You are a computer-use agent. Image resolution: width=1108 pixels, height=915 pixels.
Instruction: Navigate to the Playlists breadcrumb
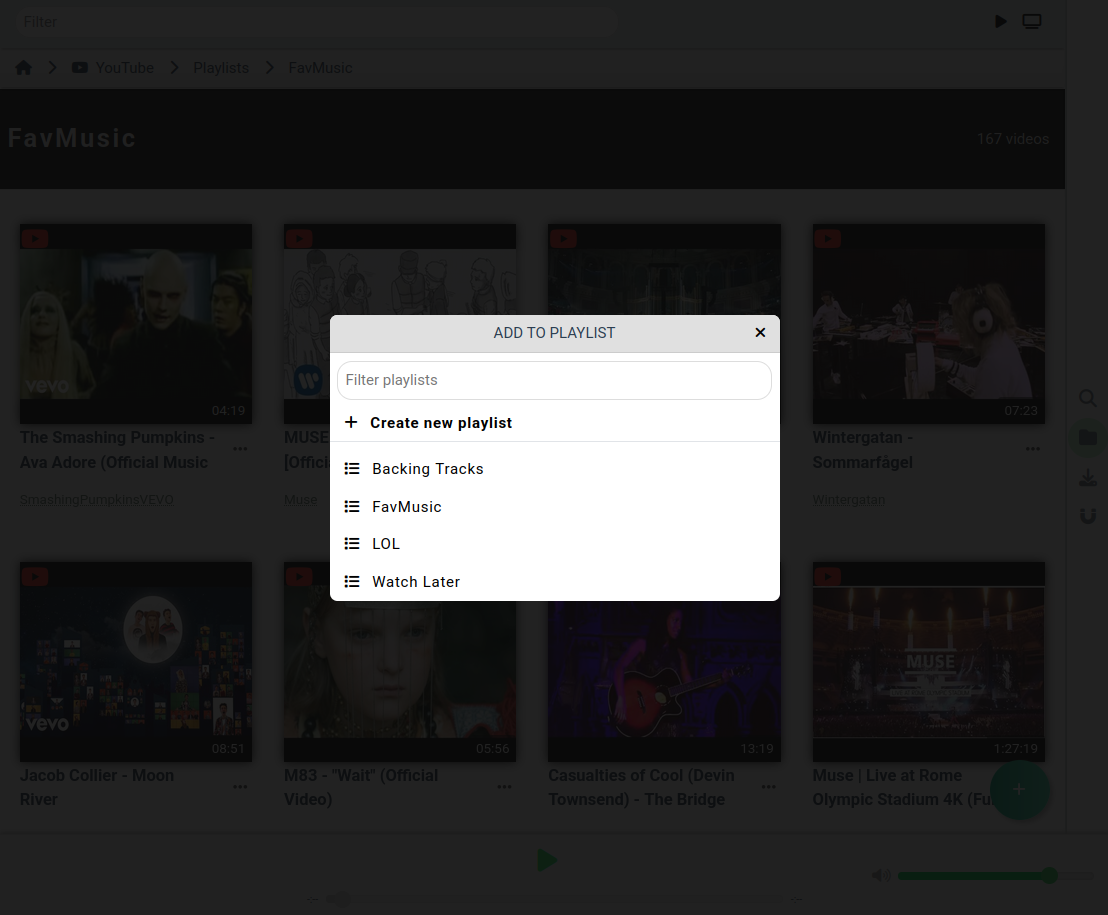(221, 68)
